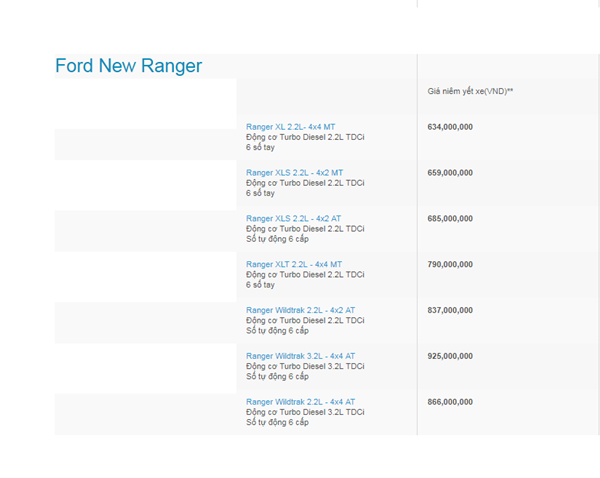The width and height of the screenshot is (600, 478).
Task: Click the 925,000,000 price value
Action: click(x=450, y=356)
